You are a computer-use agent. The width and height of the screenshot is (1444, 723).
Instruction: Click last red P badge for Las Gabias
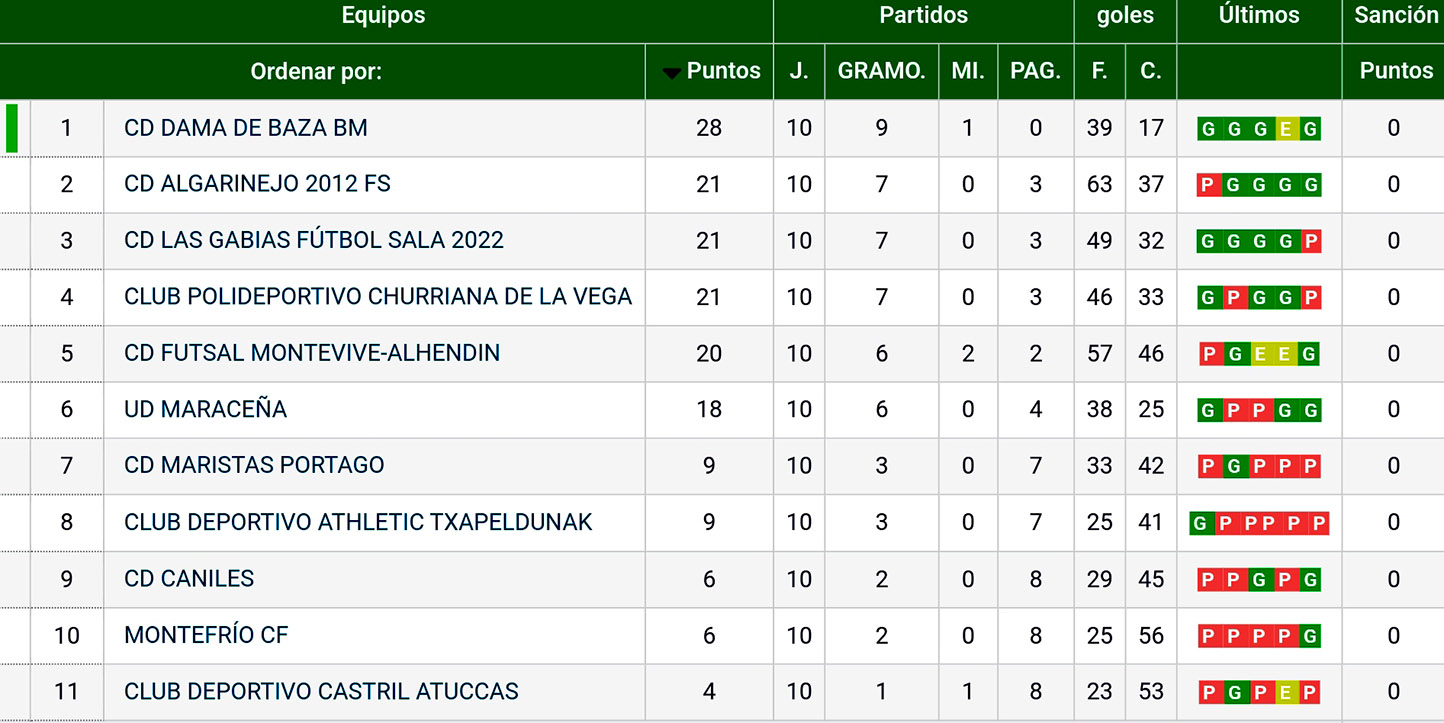(1310, 241)
